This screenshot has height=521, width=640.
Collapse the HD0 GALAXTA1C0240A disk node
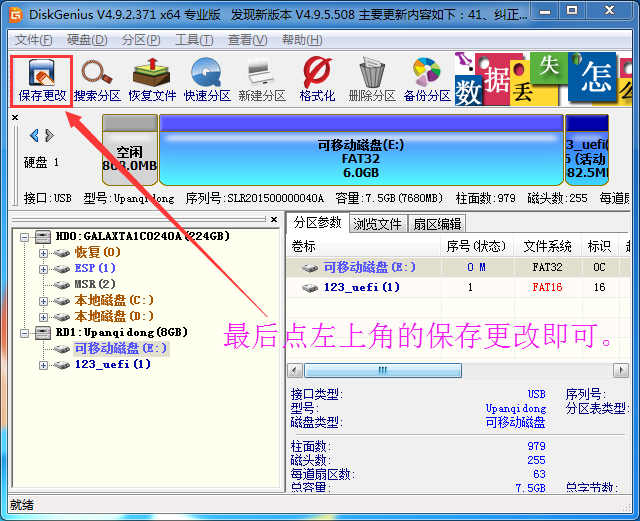click(24, 237)
